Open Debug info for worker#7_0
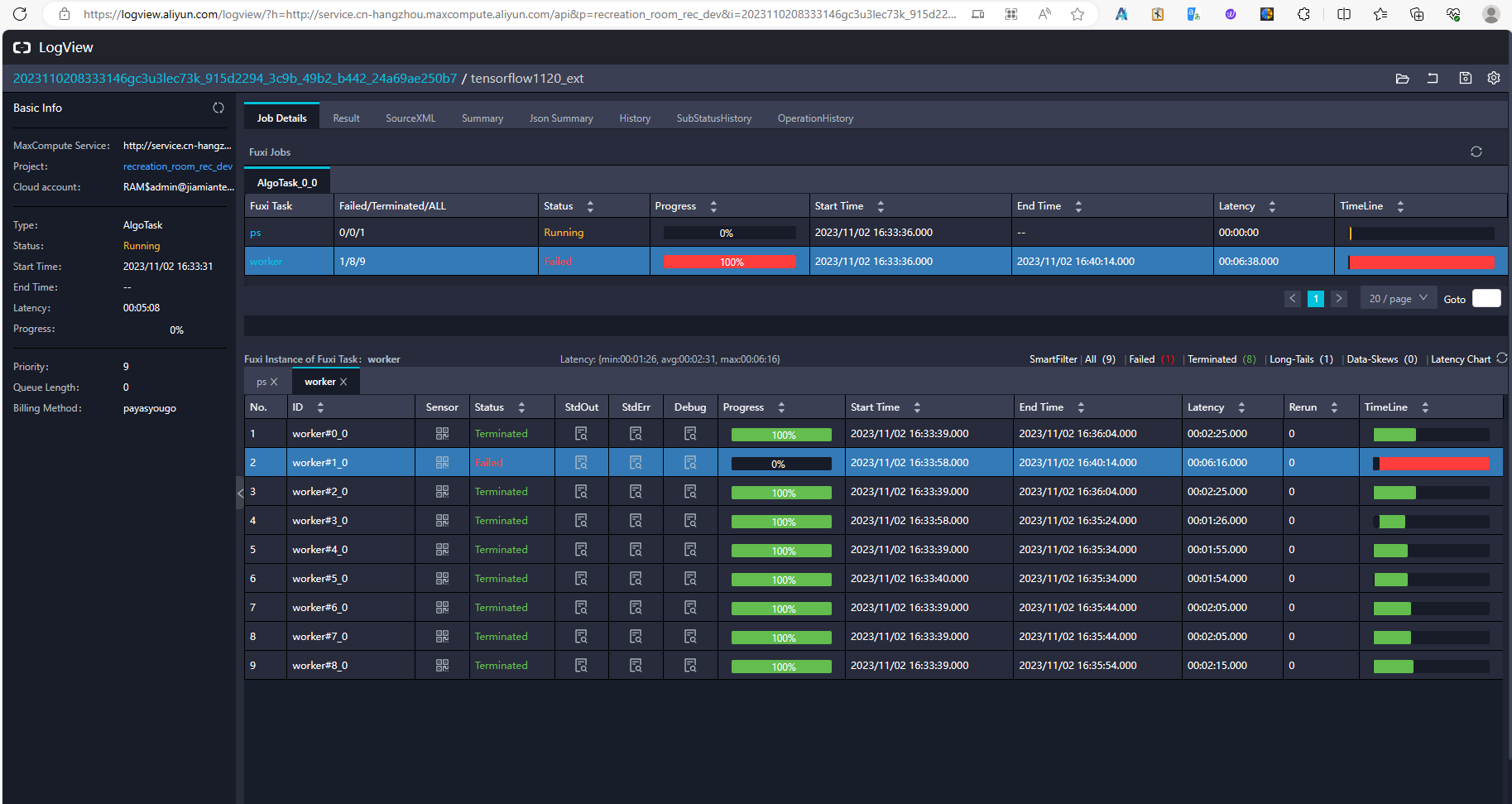This screenshot has height=804, width=1512. click(690, 637)
